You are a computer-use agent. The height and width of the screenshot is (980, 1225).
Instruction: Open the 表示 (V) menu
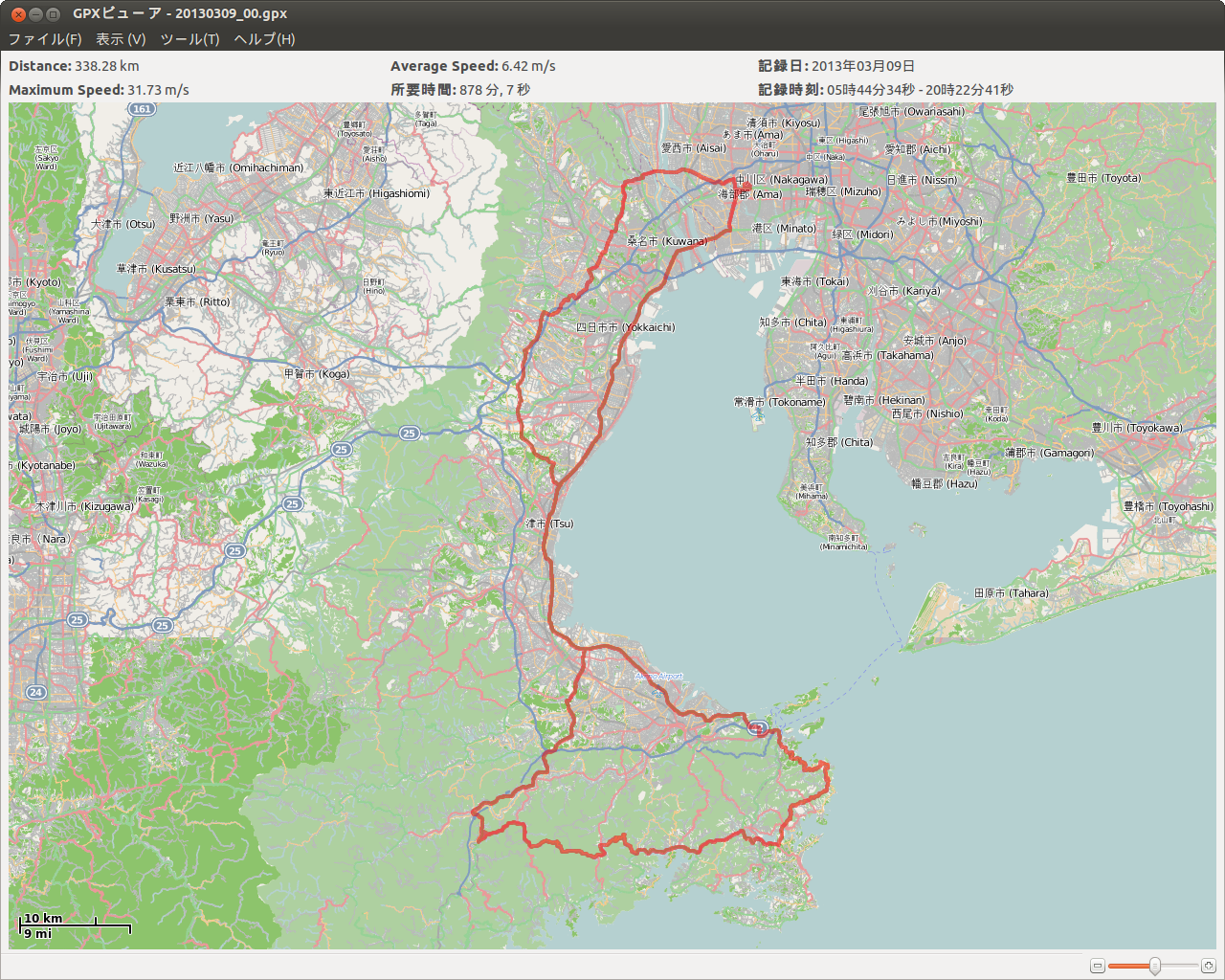[x=121, y=39]
